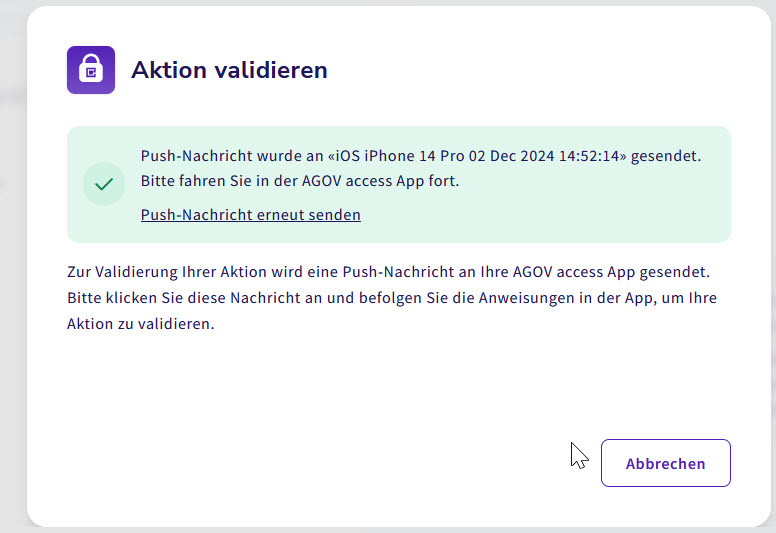Screen dimensions: 776x533
Task: Click the line 'Bitte fahren Sie in der AGOV access App fort.'
Action: pos(300,181)
